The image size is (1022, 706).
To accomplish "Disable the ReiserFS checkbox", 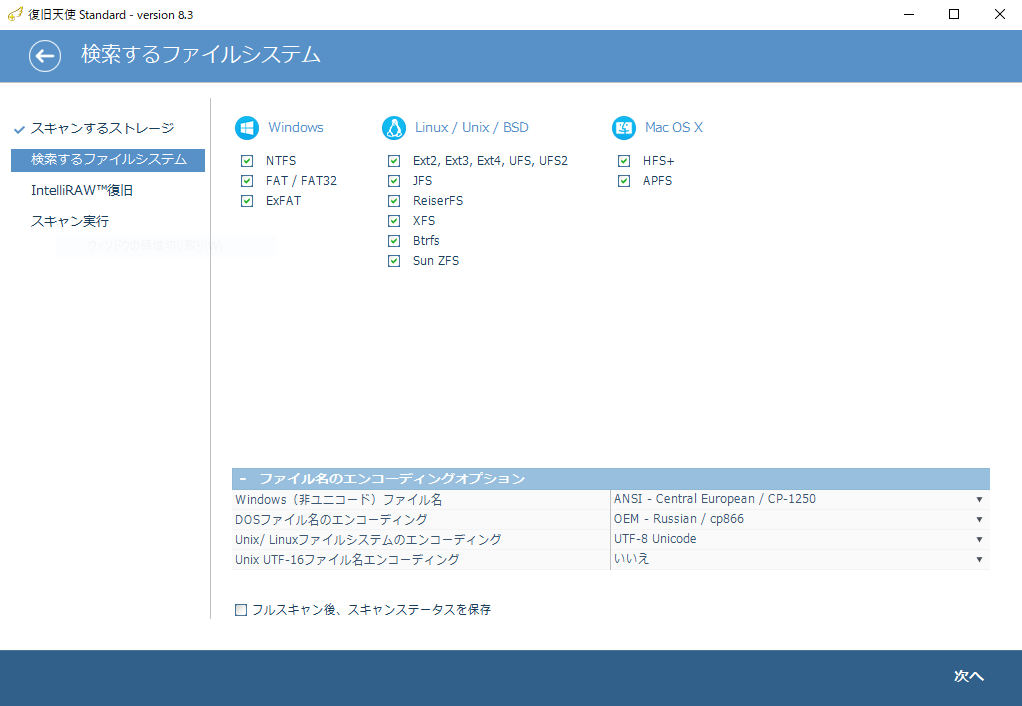I will point(394,201).
